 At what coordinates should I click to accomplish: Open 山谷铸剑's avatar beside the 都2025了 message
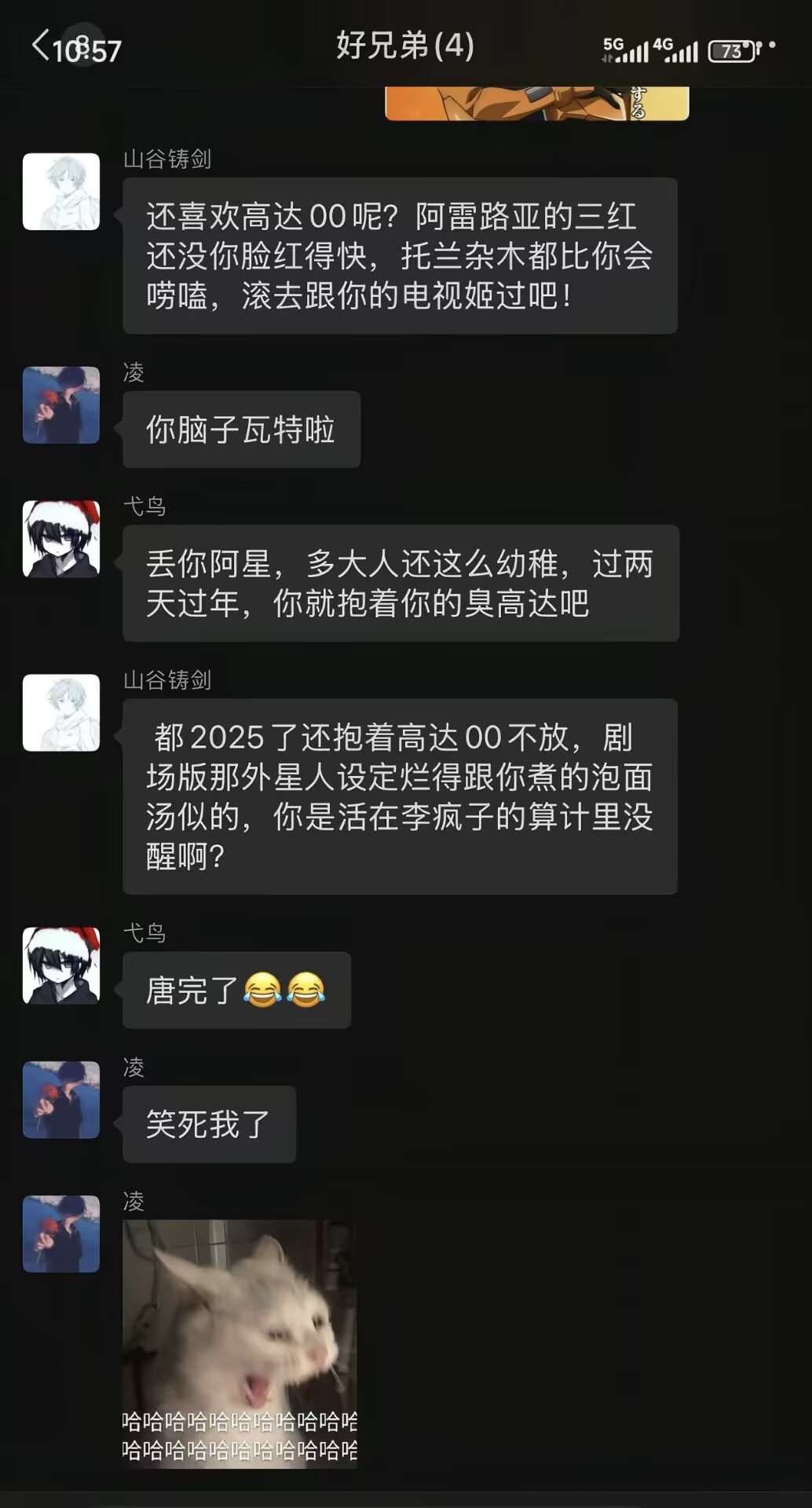[61, 712]
